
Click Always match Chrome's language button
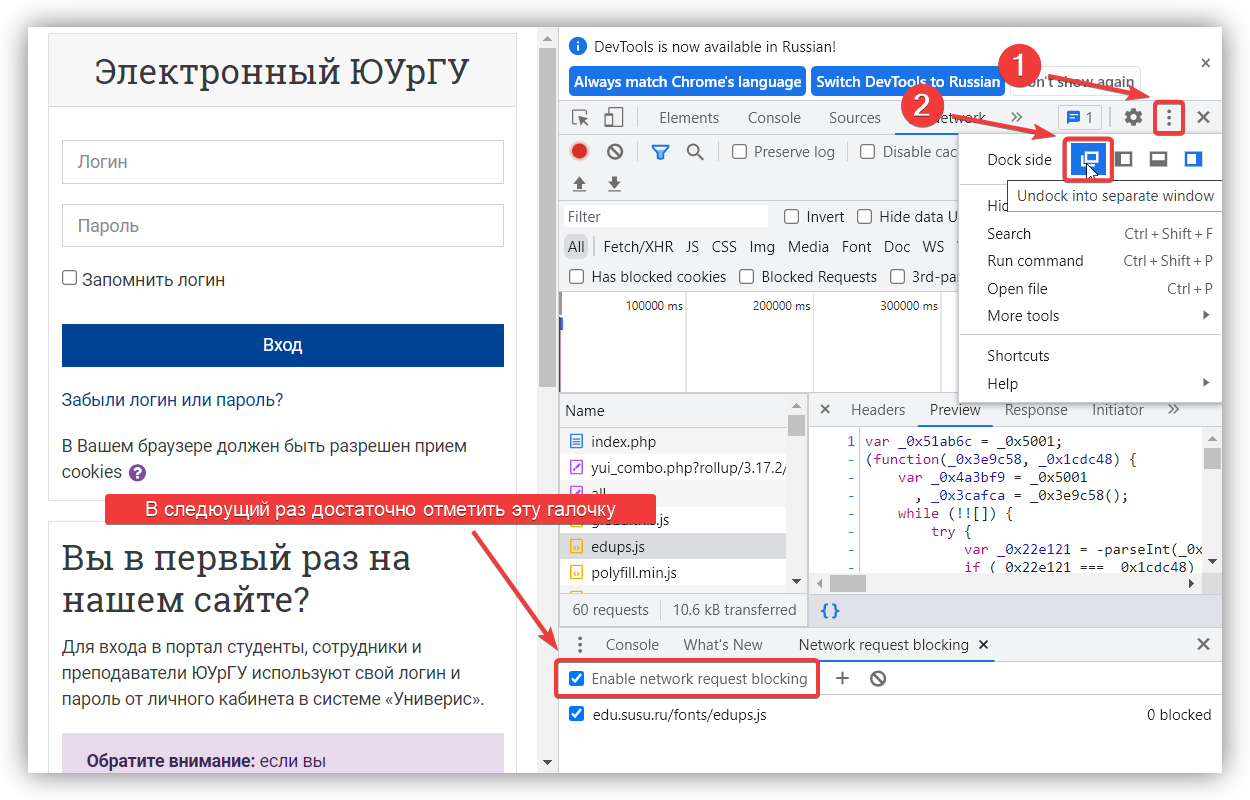point(688,82)
